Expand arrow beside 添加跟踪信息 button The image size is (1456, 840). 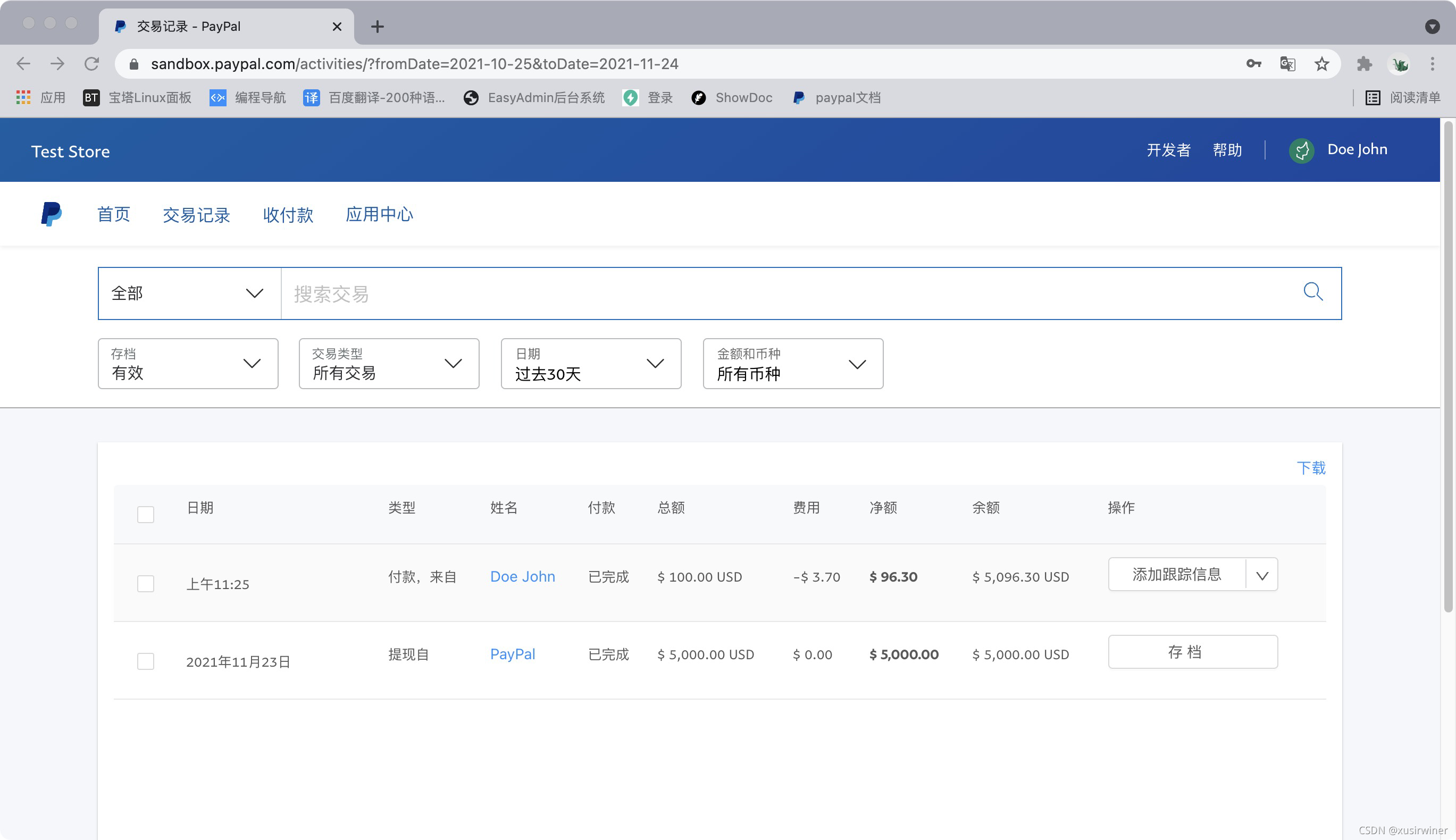point(1262,575)
